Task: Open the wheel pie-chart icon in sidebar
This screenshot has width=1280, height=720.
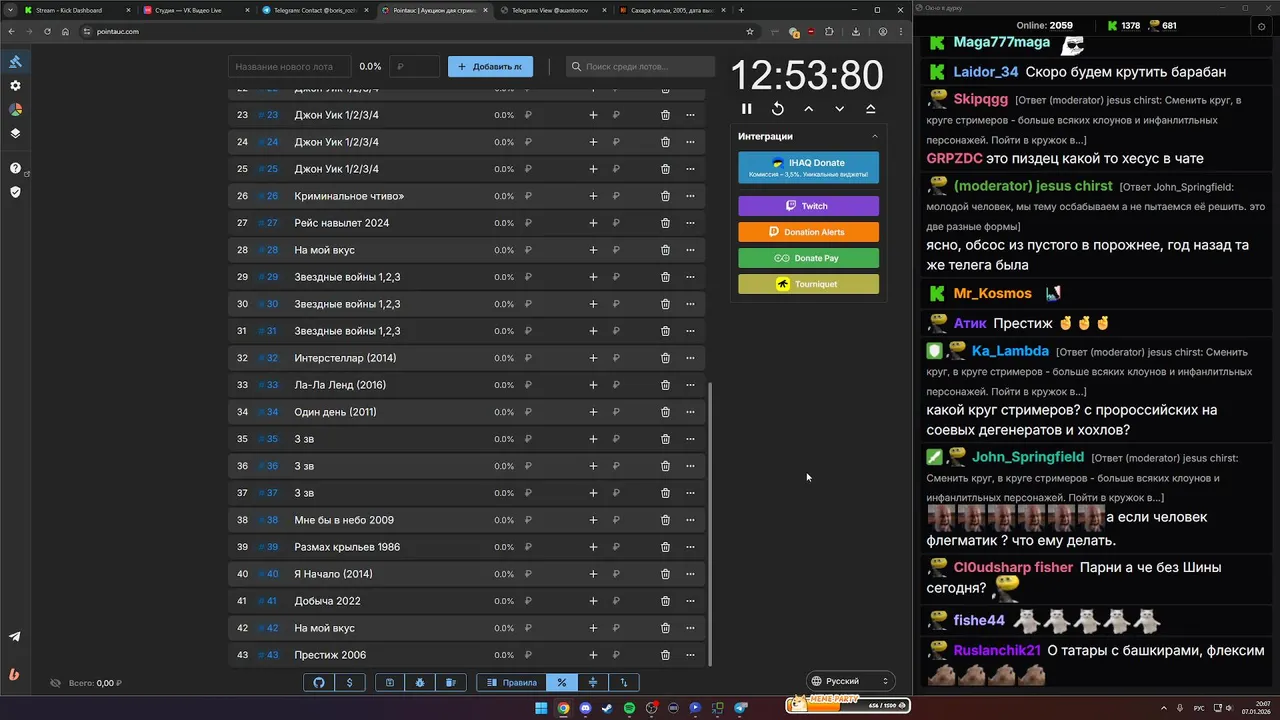Action: coord(15,109)
